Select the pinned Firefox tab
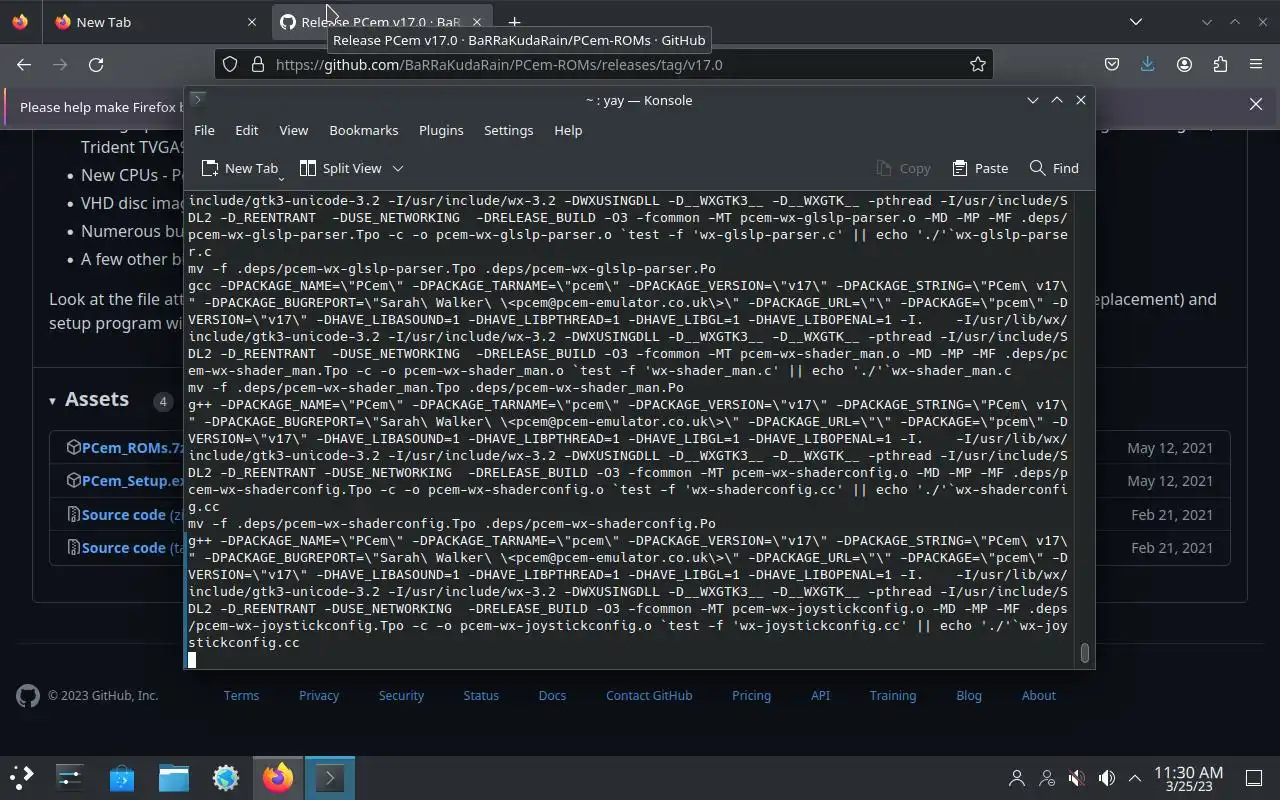The image size is (1280, 800). [x=20, y=22]
